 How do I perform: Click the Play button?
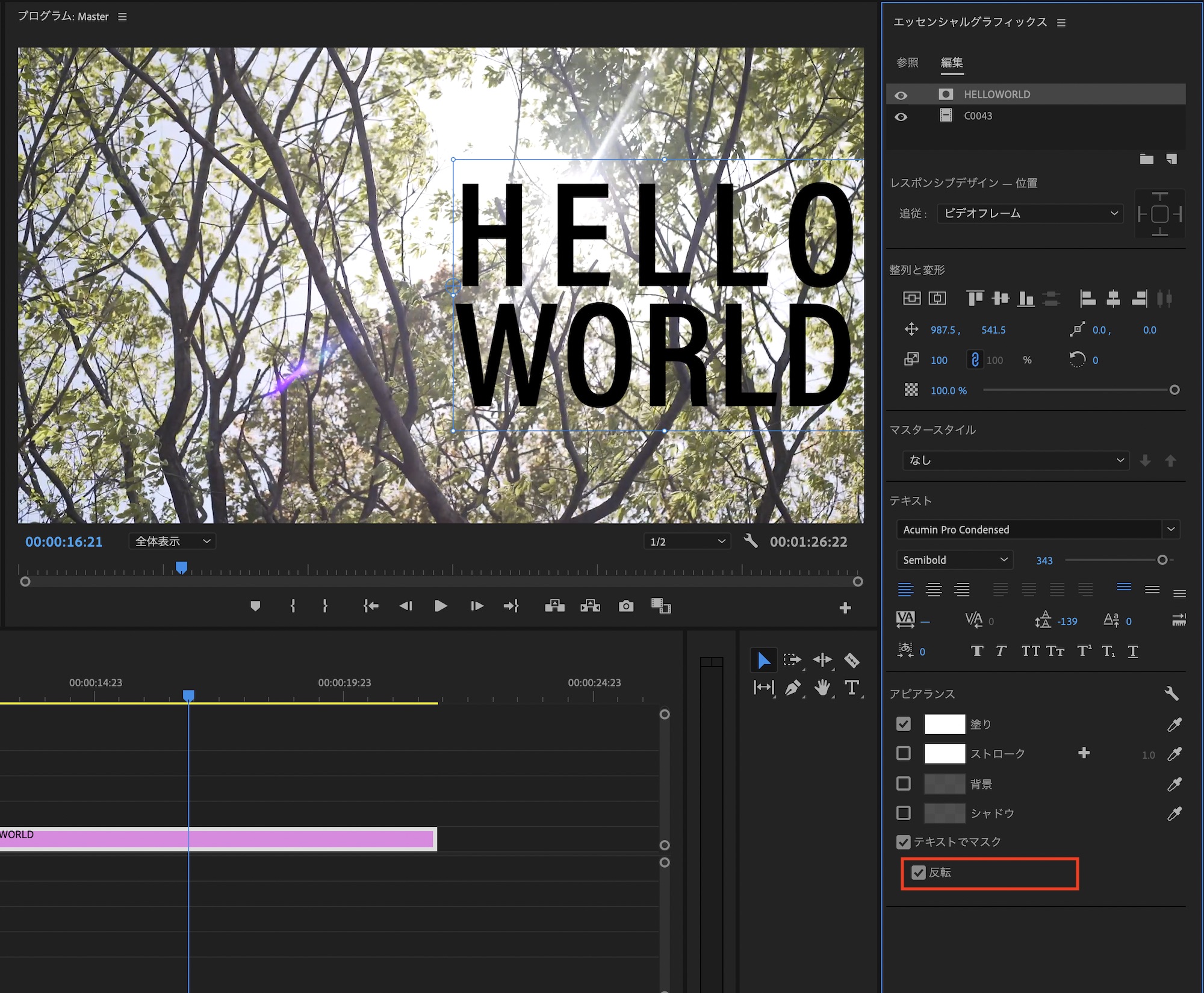(440, 606)
